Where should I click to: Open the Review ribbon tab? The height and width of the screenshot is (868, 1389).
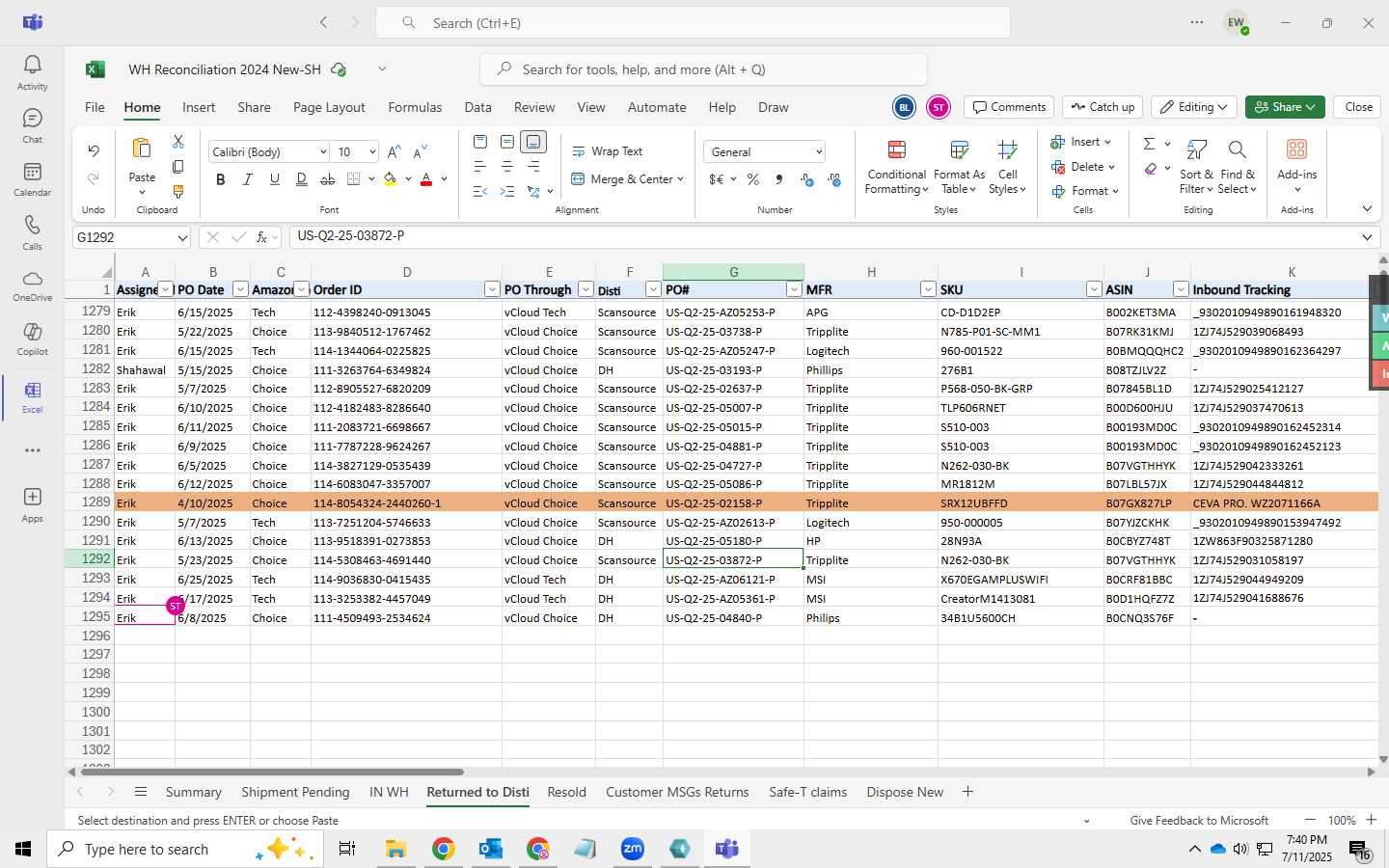click(x=534, y=107)
